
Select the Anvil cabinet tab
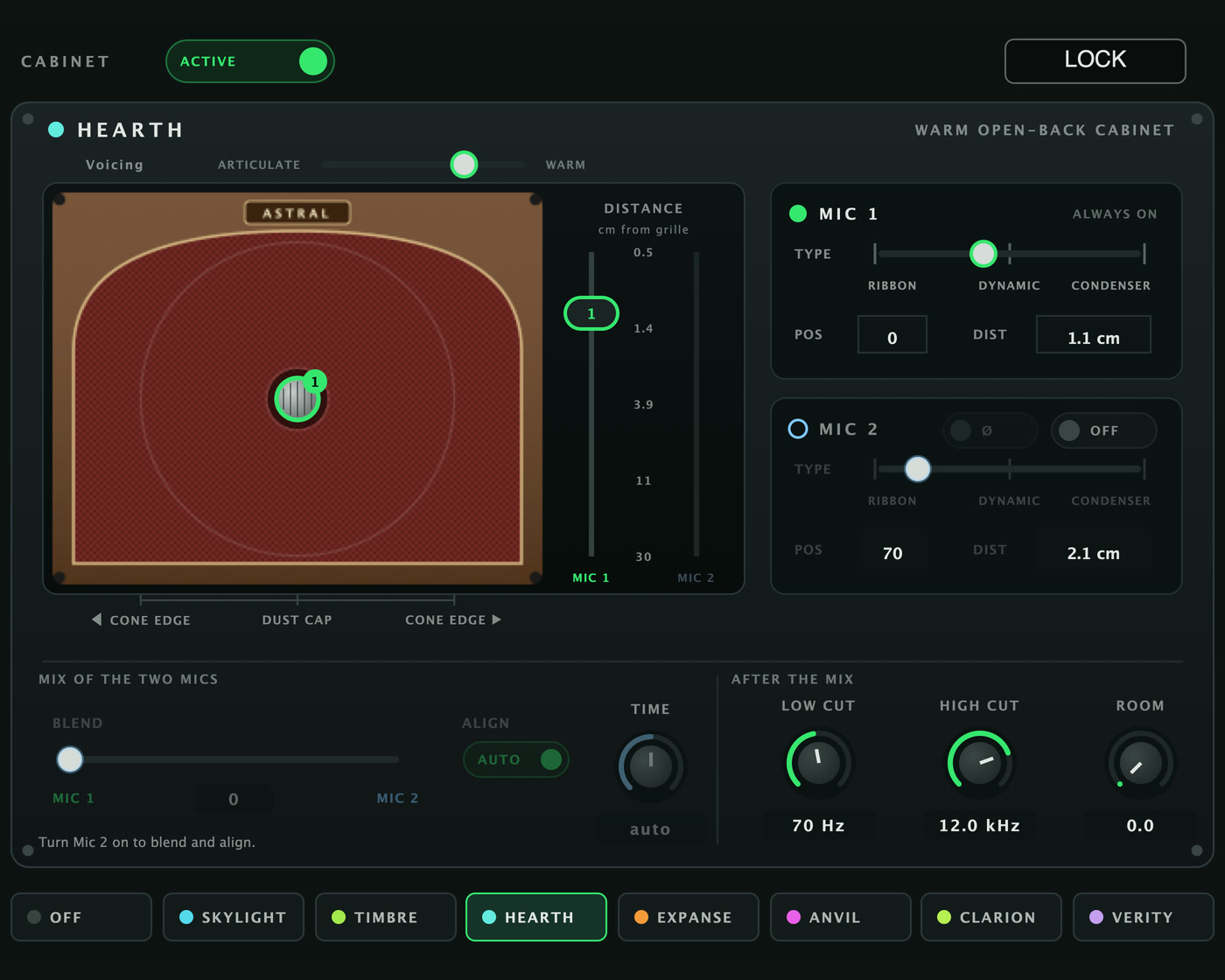tap(841, 917)
